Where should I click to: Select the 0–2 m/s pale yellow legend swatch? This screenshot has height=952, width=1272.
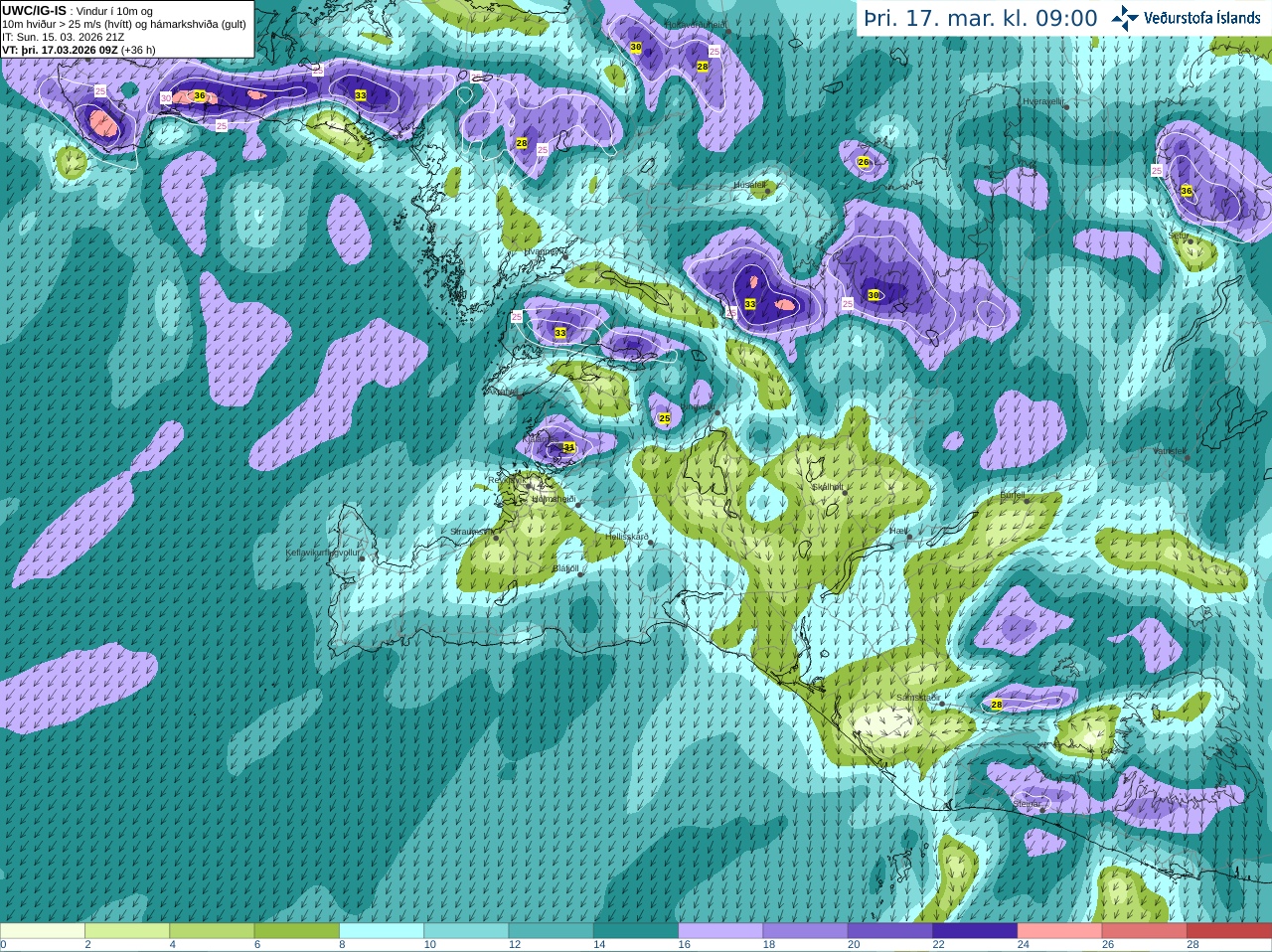pos(43,930)
